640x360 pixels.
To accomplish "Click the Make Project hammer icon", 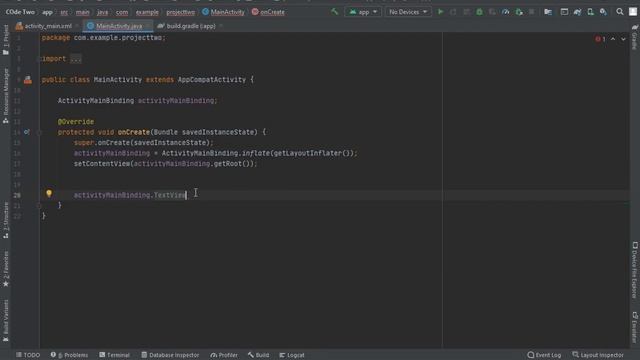I will coord(335,12).
